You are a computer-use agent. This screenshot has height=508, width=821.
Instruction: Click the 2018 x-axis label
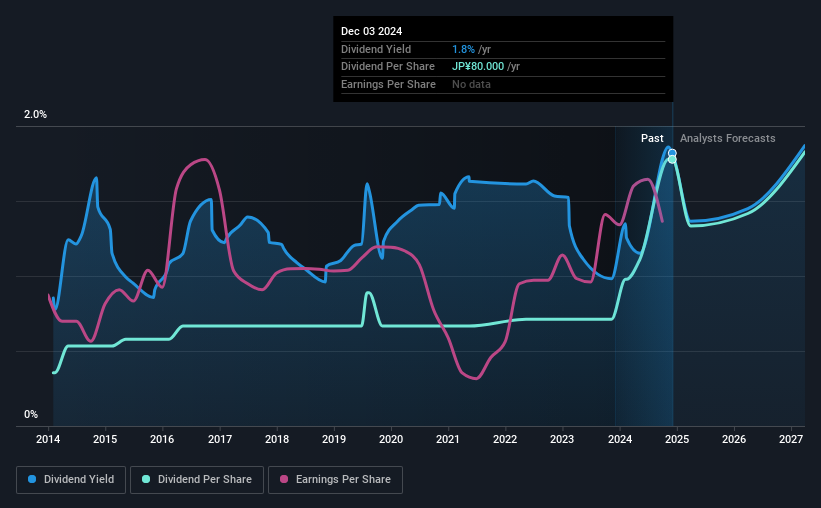point(277,439)
